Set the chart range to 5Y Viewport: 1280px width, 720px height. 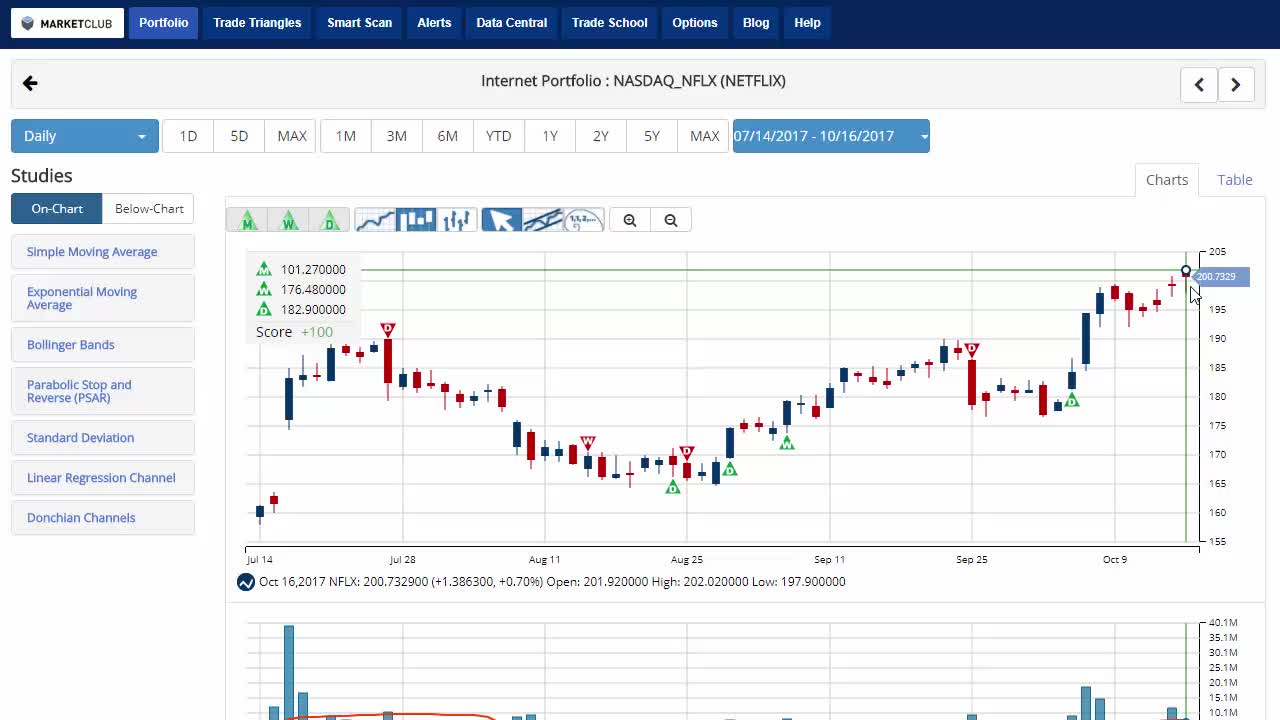pos(652,136)
